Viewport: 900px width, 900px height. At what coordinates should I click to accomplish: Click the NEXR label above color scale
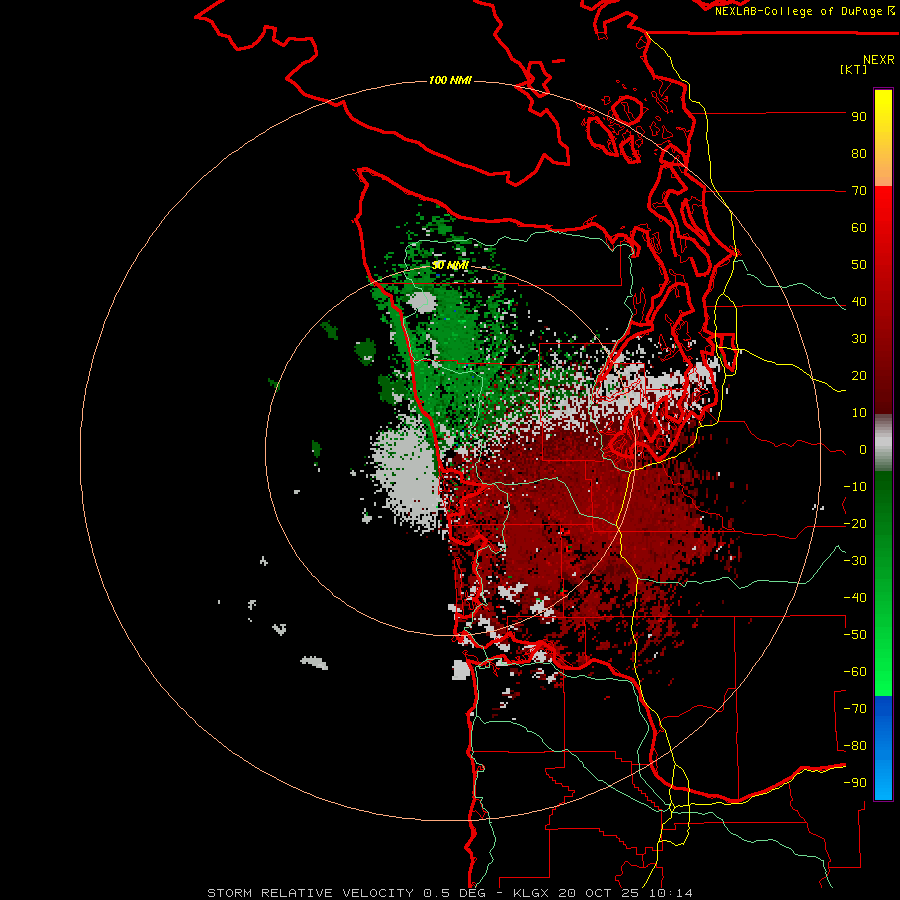click(879, 60)
